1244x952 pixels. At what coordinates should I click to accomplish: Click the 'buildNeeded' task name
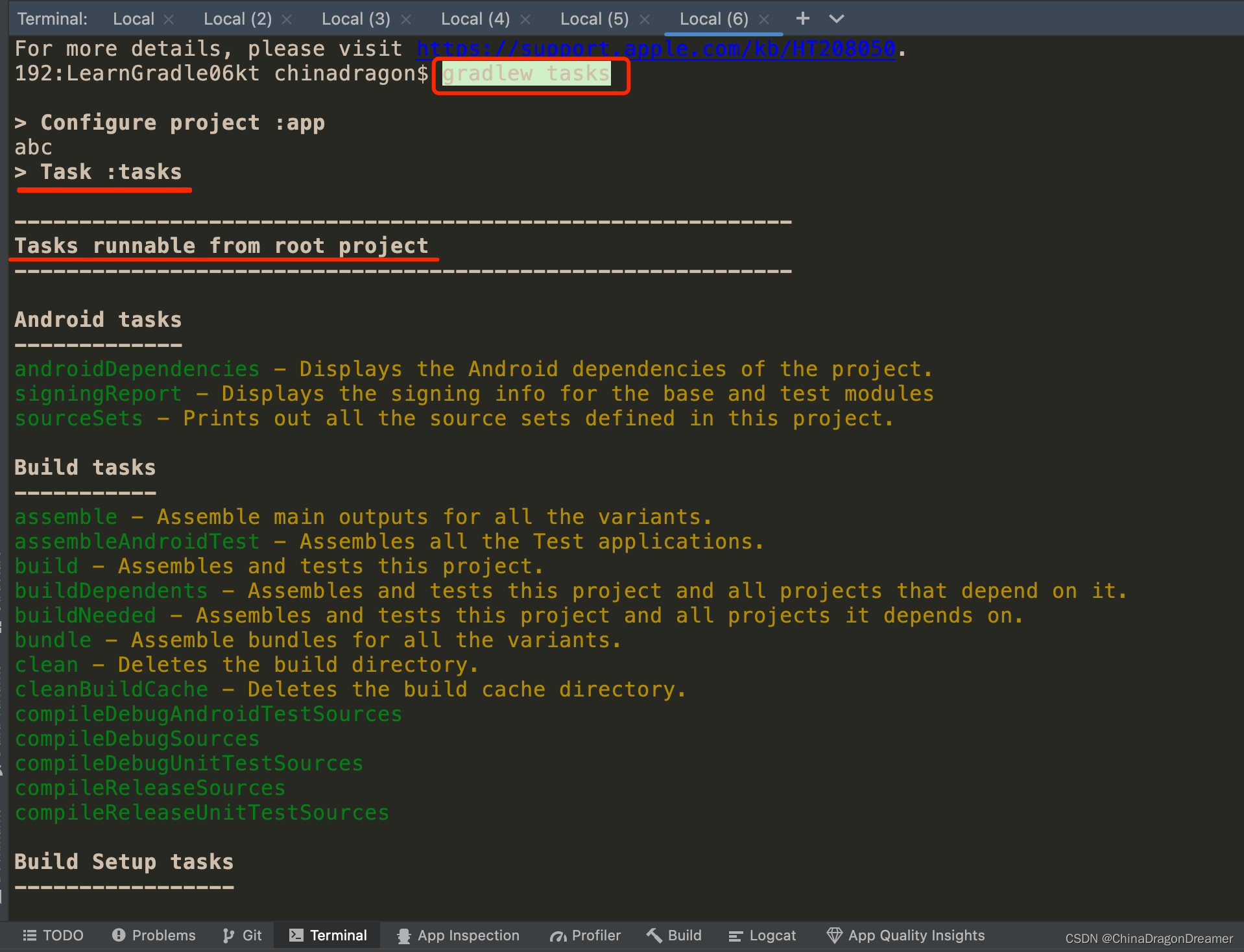pyautogui.click(x=85, y=615)
